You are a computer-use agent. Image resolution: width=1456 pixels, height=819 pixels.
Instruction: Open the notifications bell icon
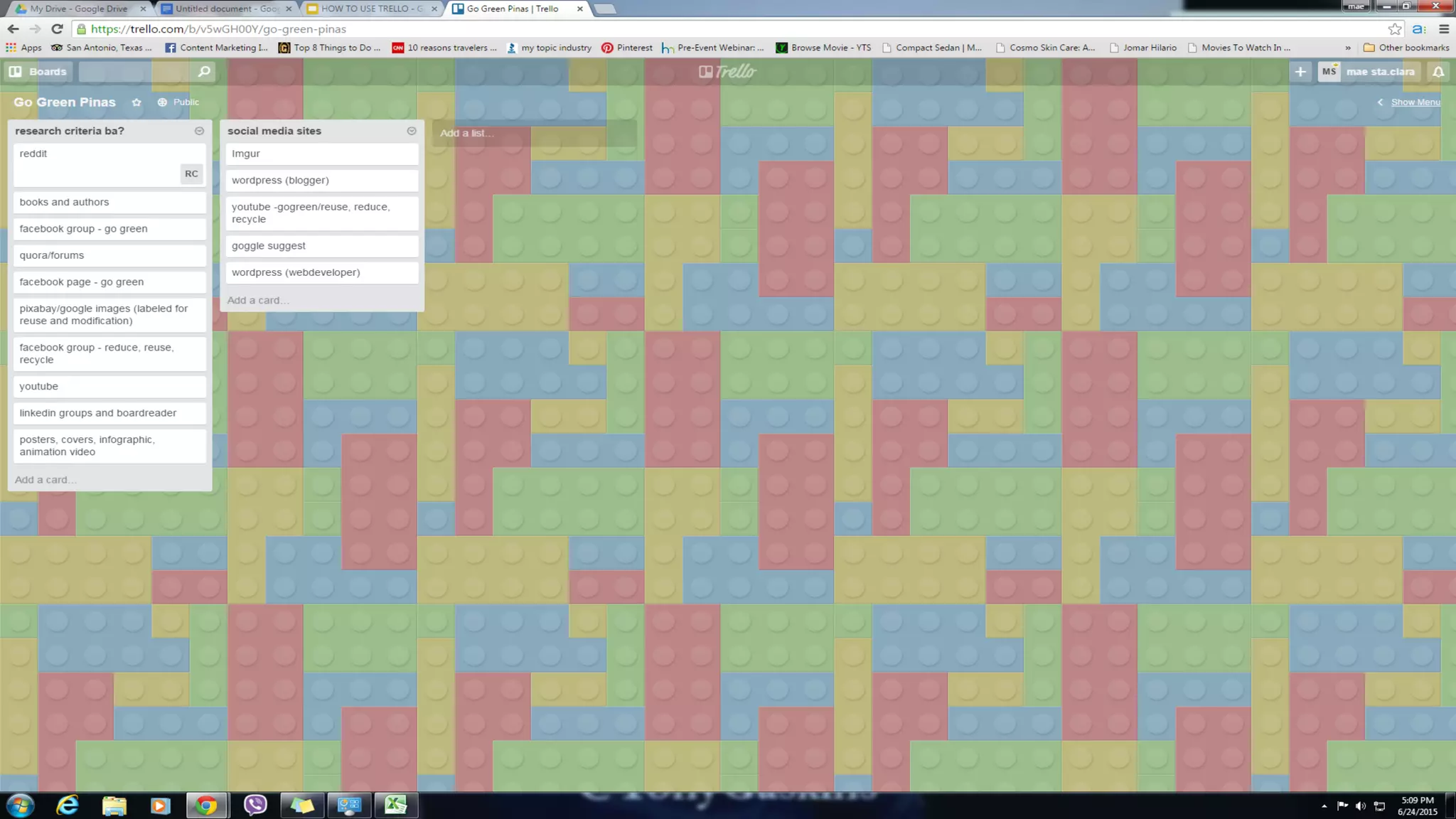[1438, 71]
